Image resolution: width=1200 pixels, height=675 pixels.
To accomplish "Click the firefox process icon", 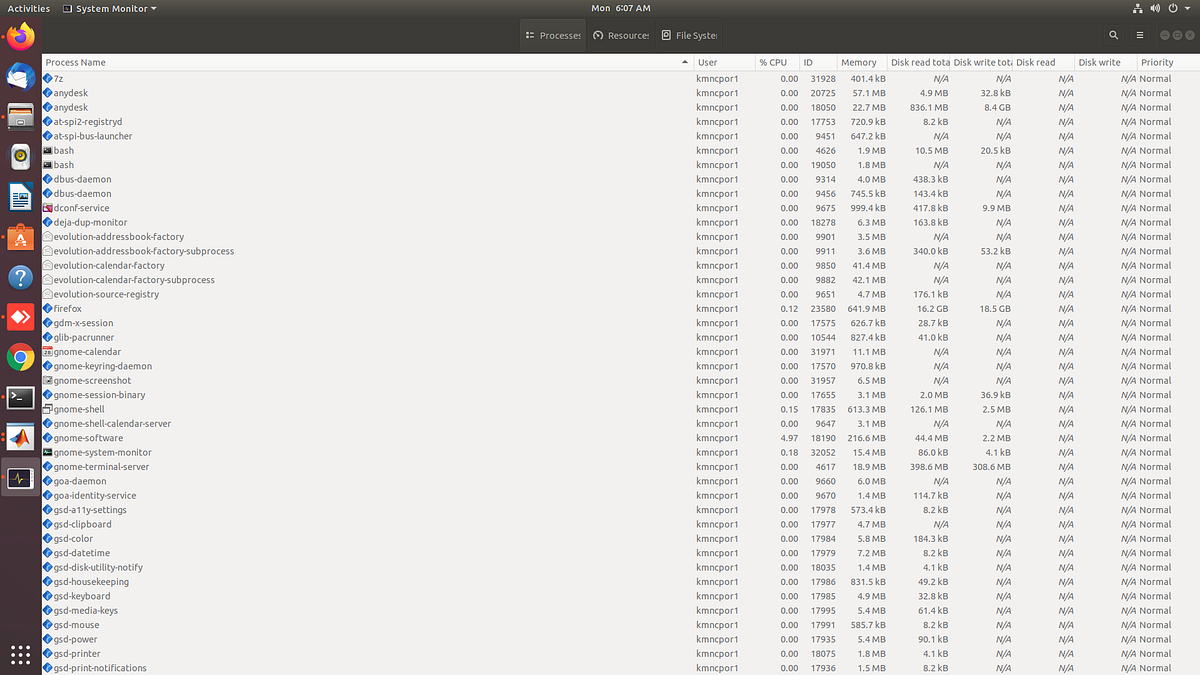I will coord(46,308).
